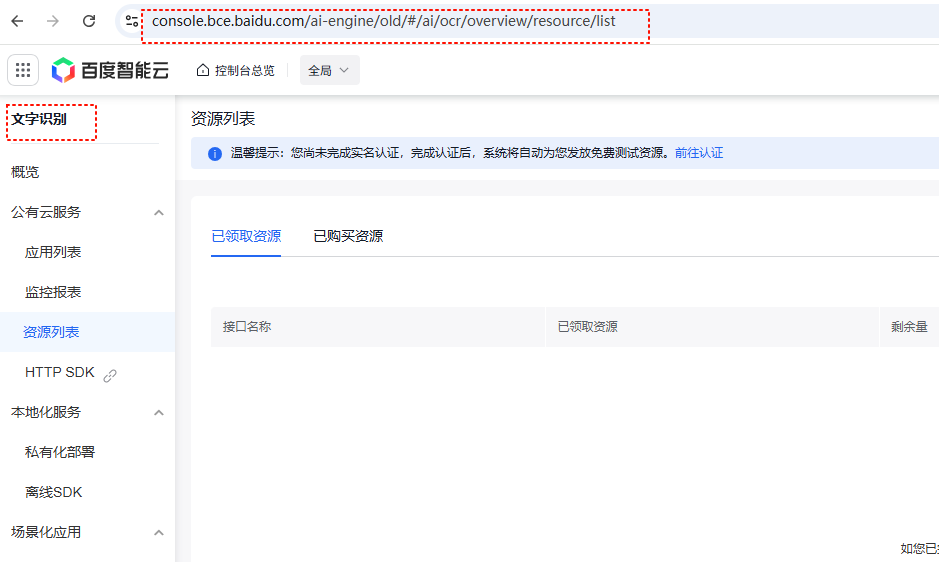939x562 pixels.
Task: Select the 已领取资源 tab
Action: 246,236
